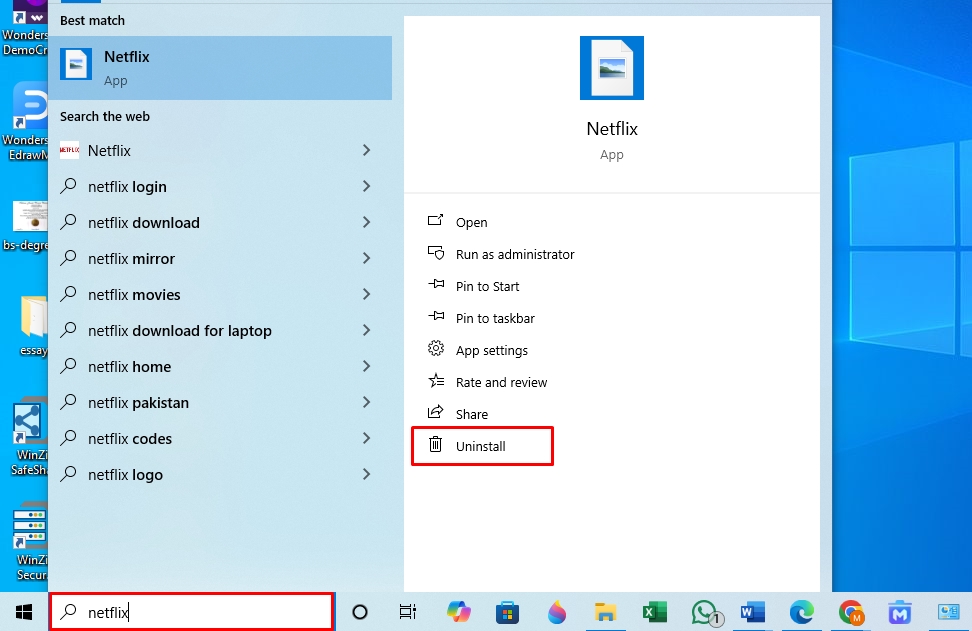Expand 'netflix download for laptop' chevron

coord(366,330)
